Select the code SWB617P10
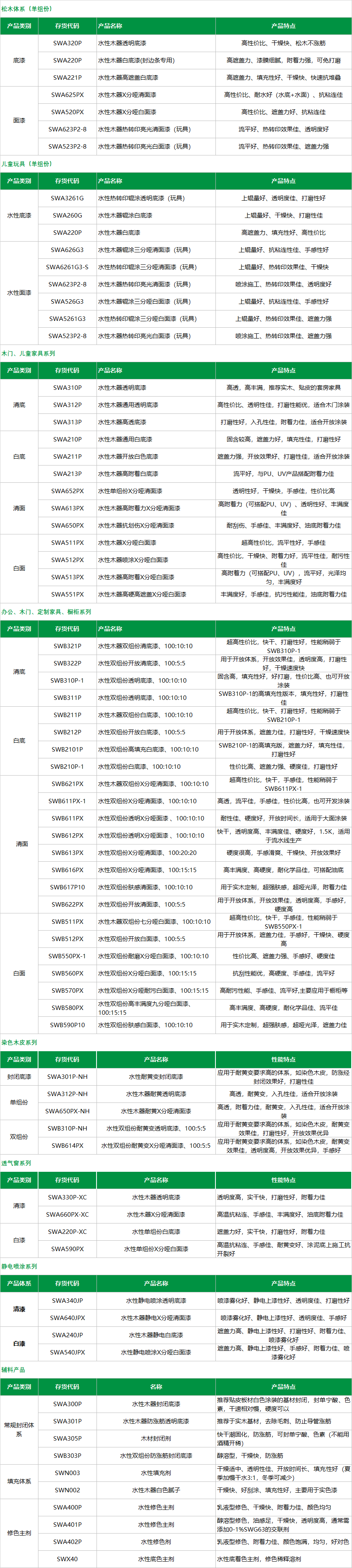This screenshot has height=1568, width=352. (x=67, y=887)
